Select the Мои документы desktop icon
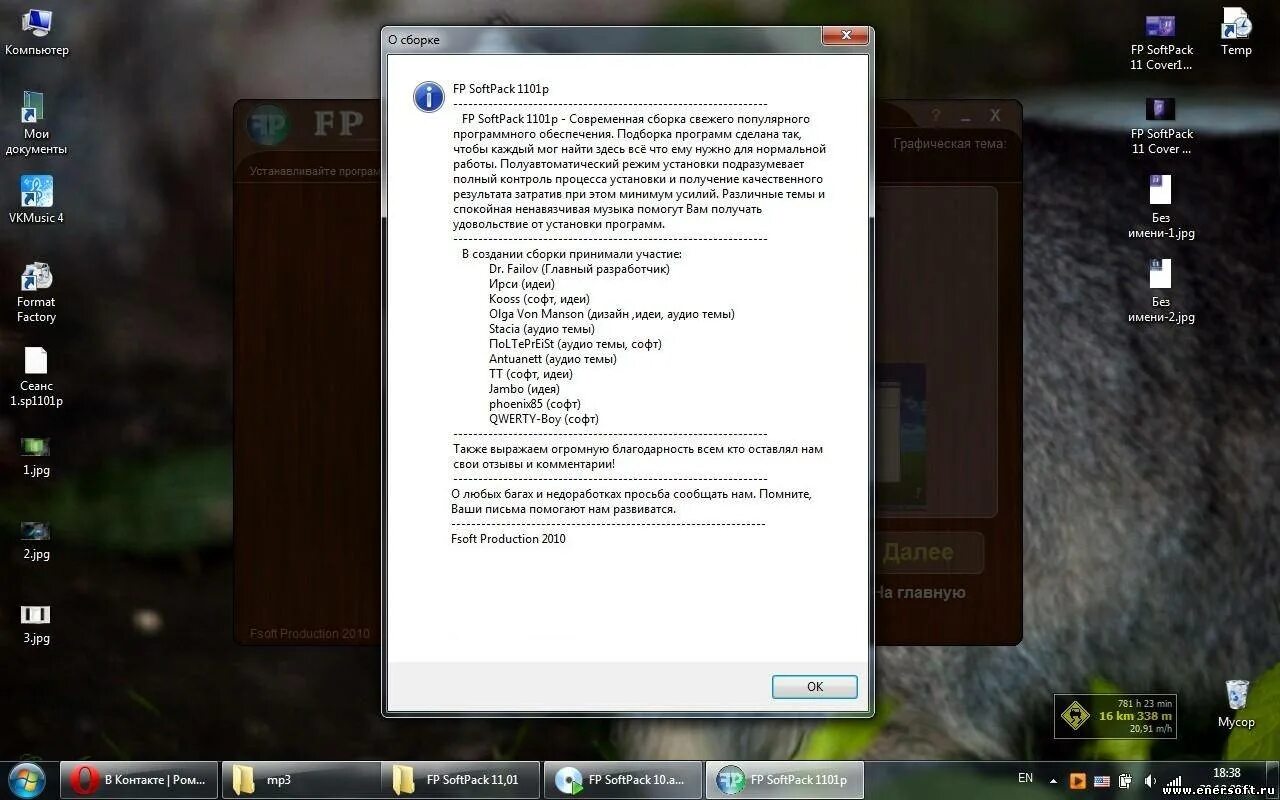This screenshot has height=800, width=1280. pos(37,124)
